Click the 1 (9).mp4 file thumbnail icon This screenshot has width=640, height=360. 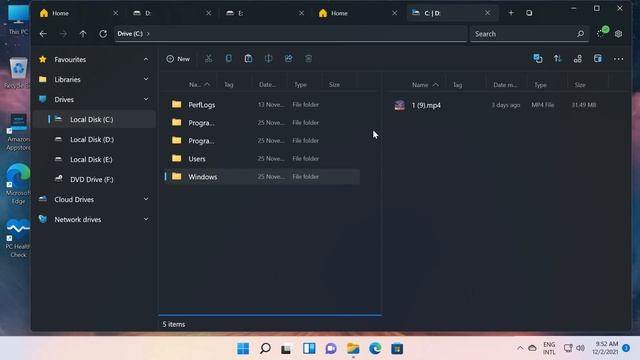(x=400, y=105)
